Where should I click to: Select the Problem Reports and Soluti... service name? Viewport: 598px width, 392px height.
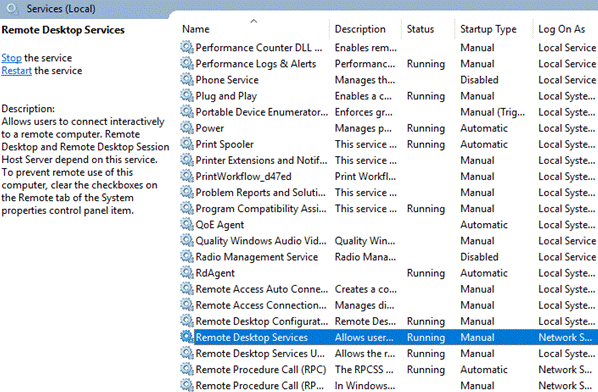pos(260,193)
